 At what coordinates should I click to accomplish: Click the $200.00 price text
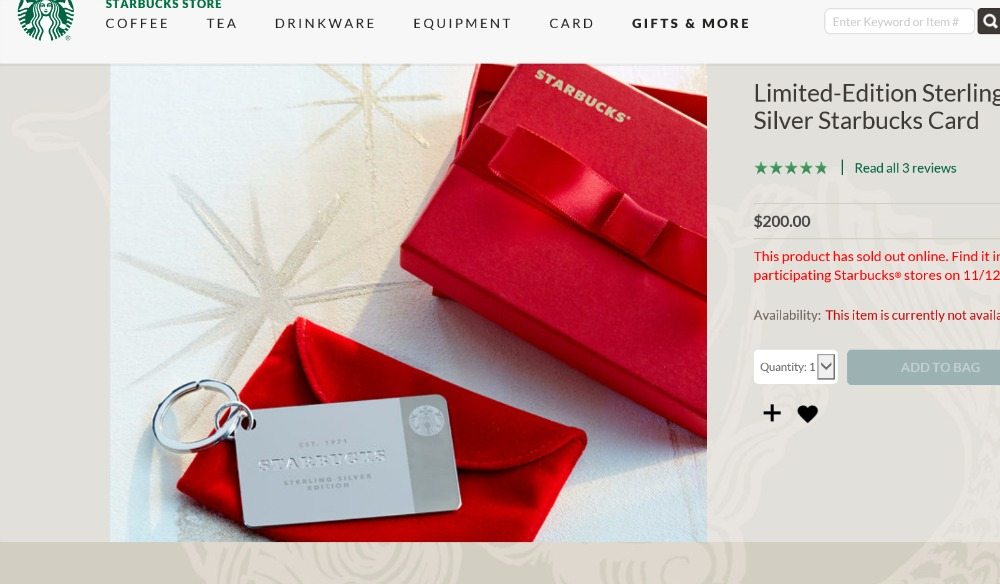pos(782,221)
